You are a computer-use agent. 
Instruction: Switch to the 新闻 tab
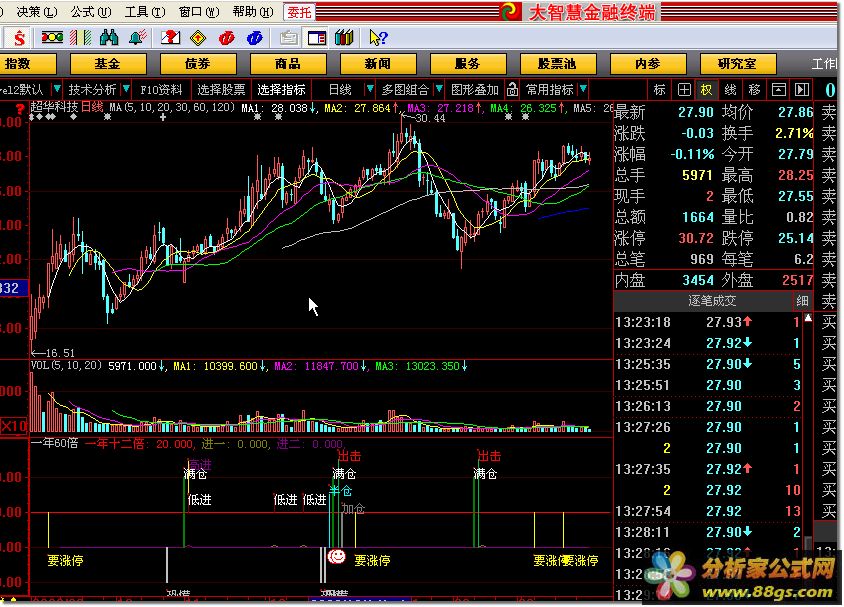click(377, 64)
